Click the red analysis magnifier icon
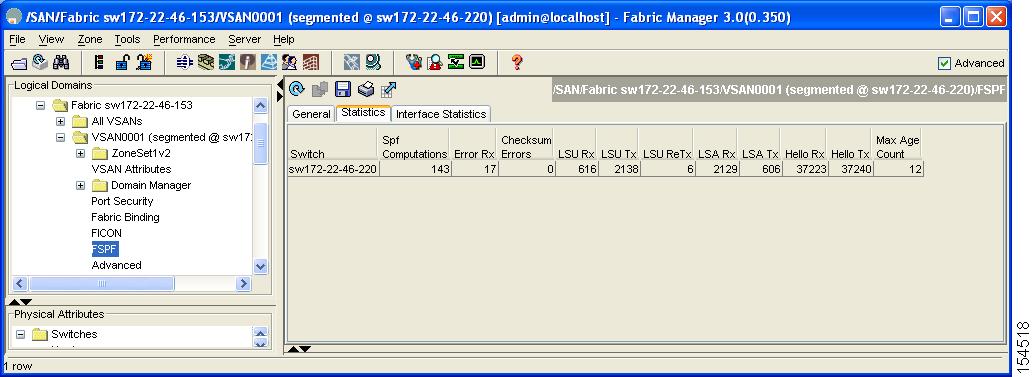This screenshot has width=1032, height=377. tap(434, 63)
